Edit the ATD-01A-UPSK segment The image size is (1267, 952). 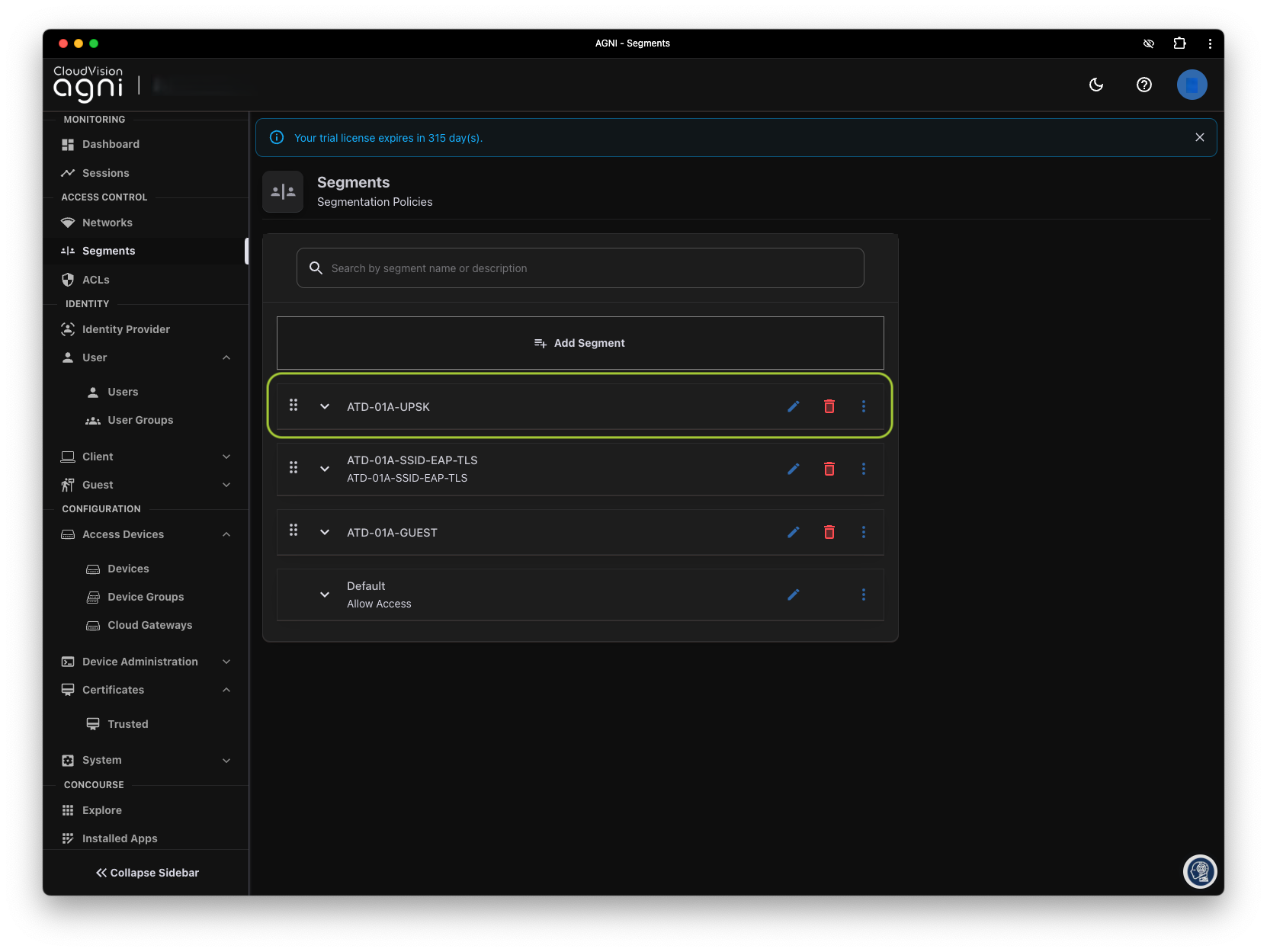tap(793, 406)
